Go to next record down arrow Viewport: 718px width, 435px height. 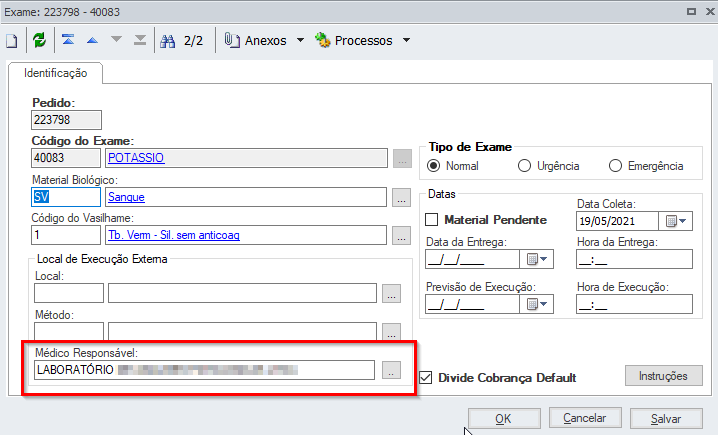[x=116, y=39]
